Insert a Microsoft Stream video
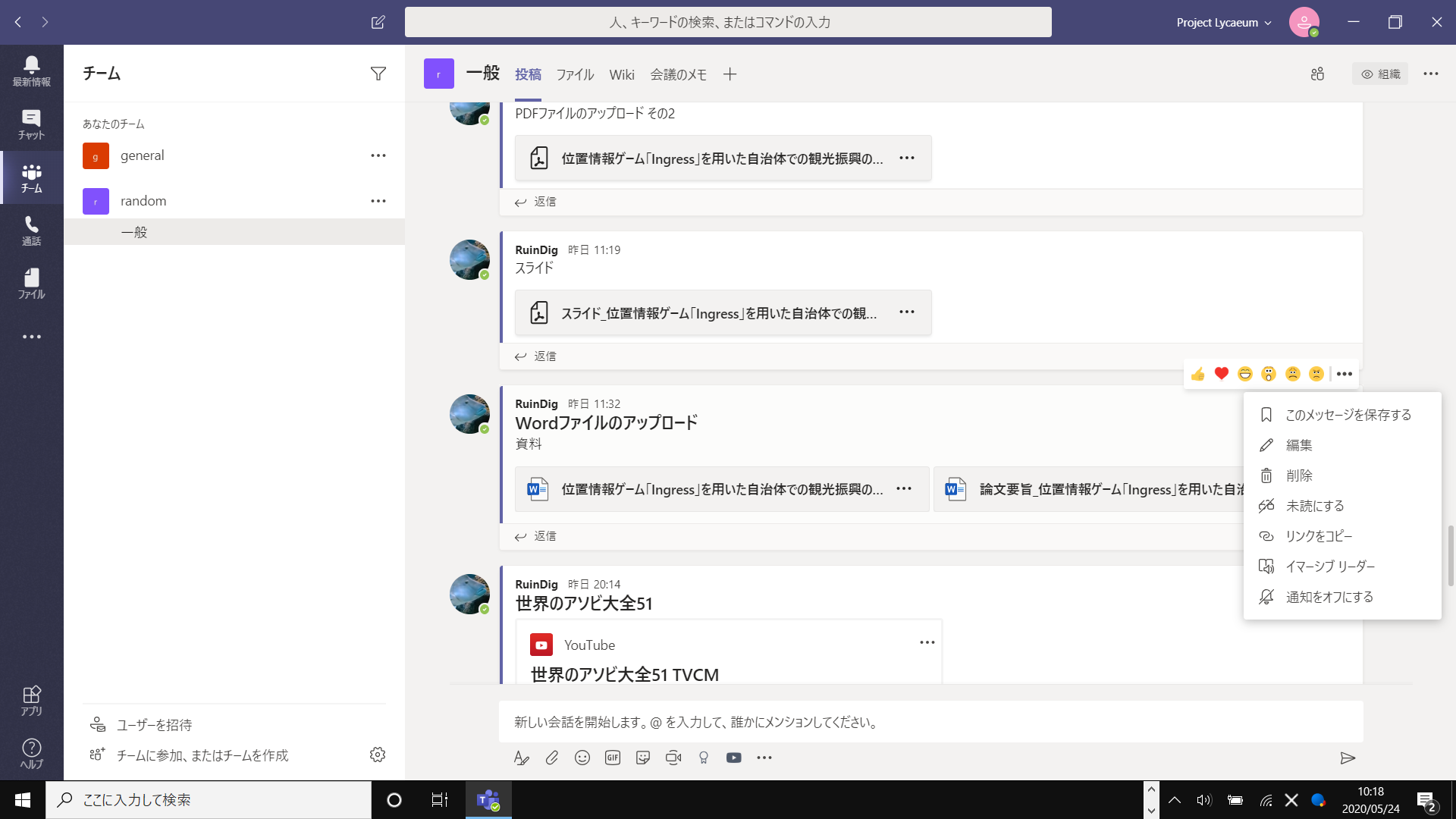Image resolution: width=1456 pixels, height=819 pixels. point(733,758)
